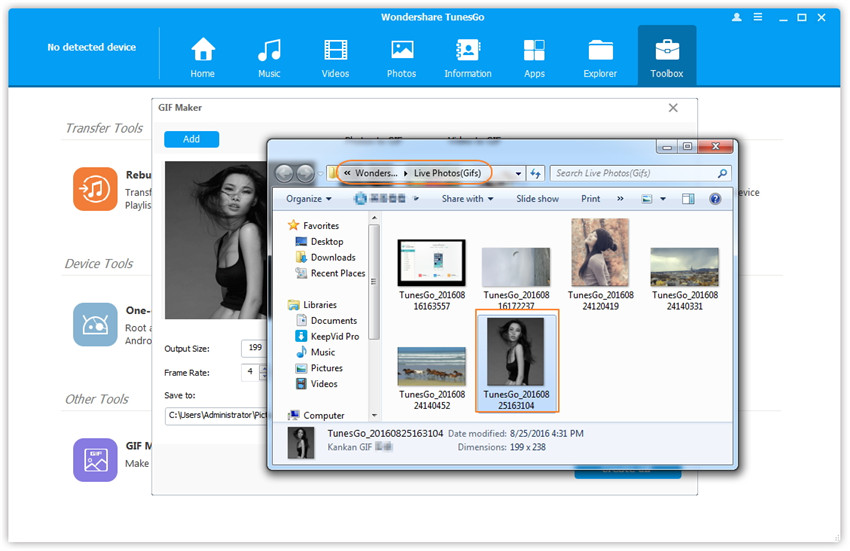Click the Add button in GIF Maker
The image size is (850, 551).
click(x=191, y=139)
